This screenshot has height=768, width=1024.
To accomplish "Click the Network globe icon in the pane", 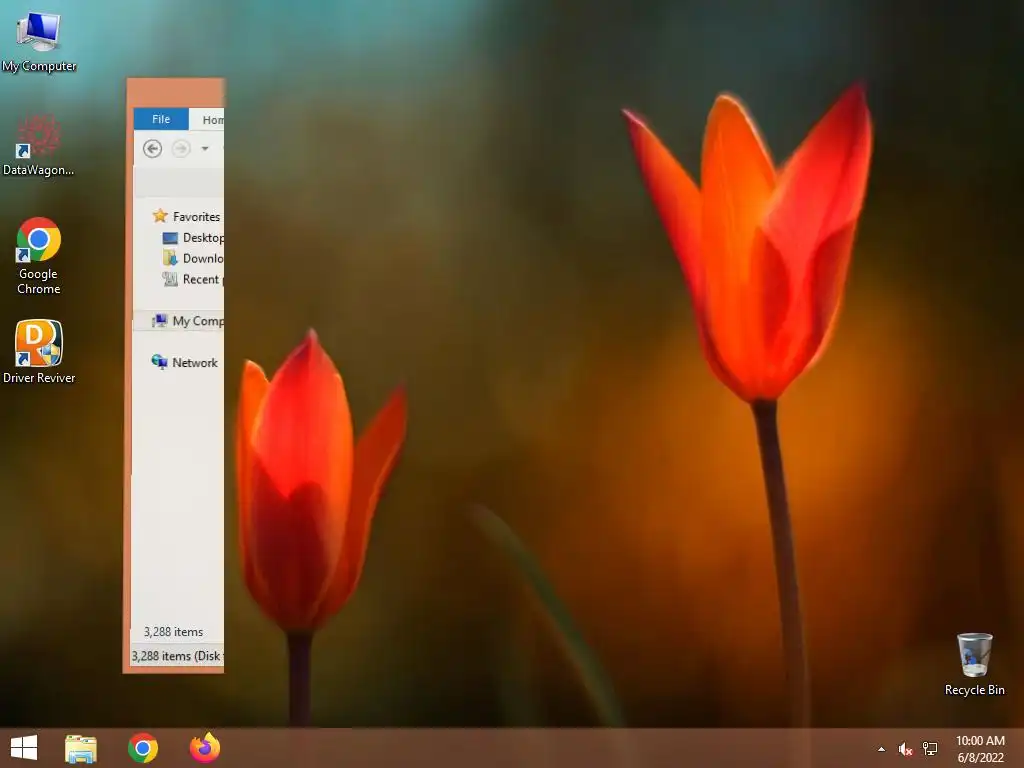I will [159, 362].
